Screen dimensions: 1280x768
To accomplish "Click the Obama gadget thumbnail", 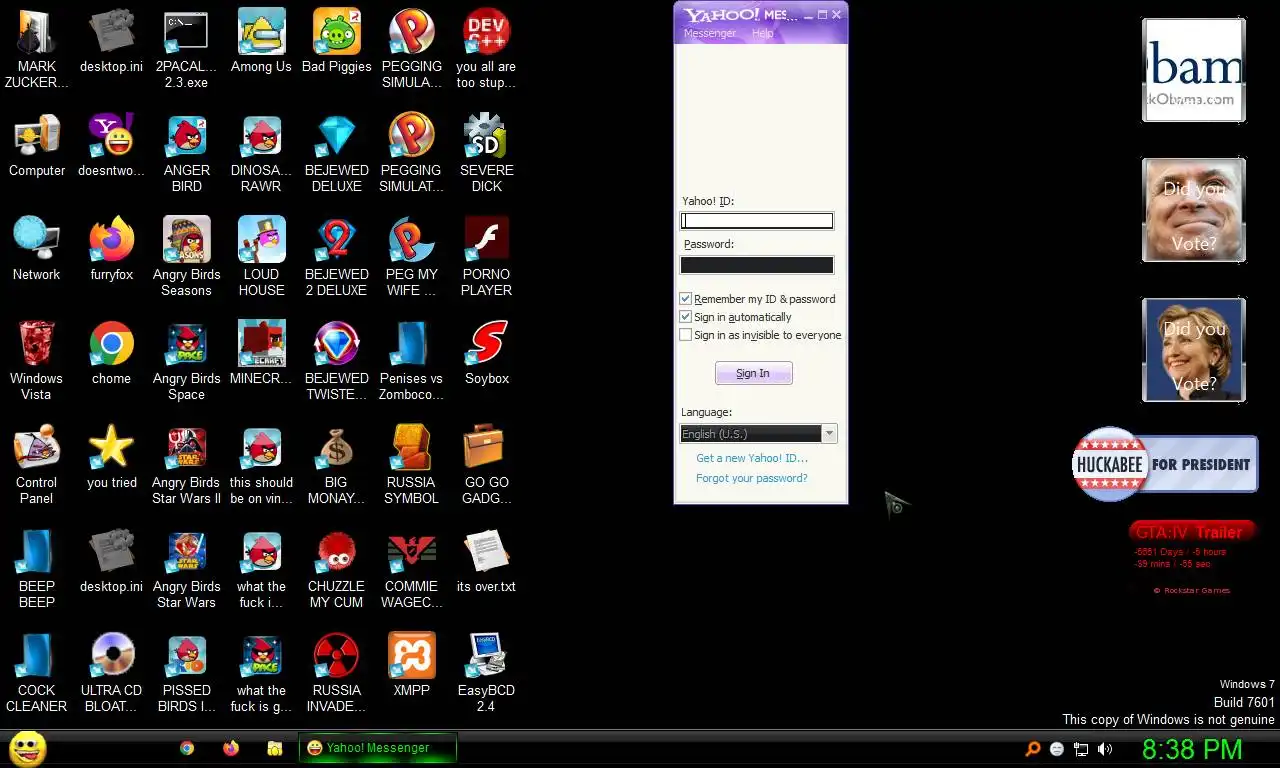I will point(1194,70).
